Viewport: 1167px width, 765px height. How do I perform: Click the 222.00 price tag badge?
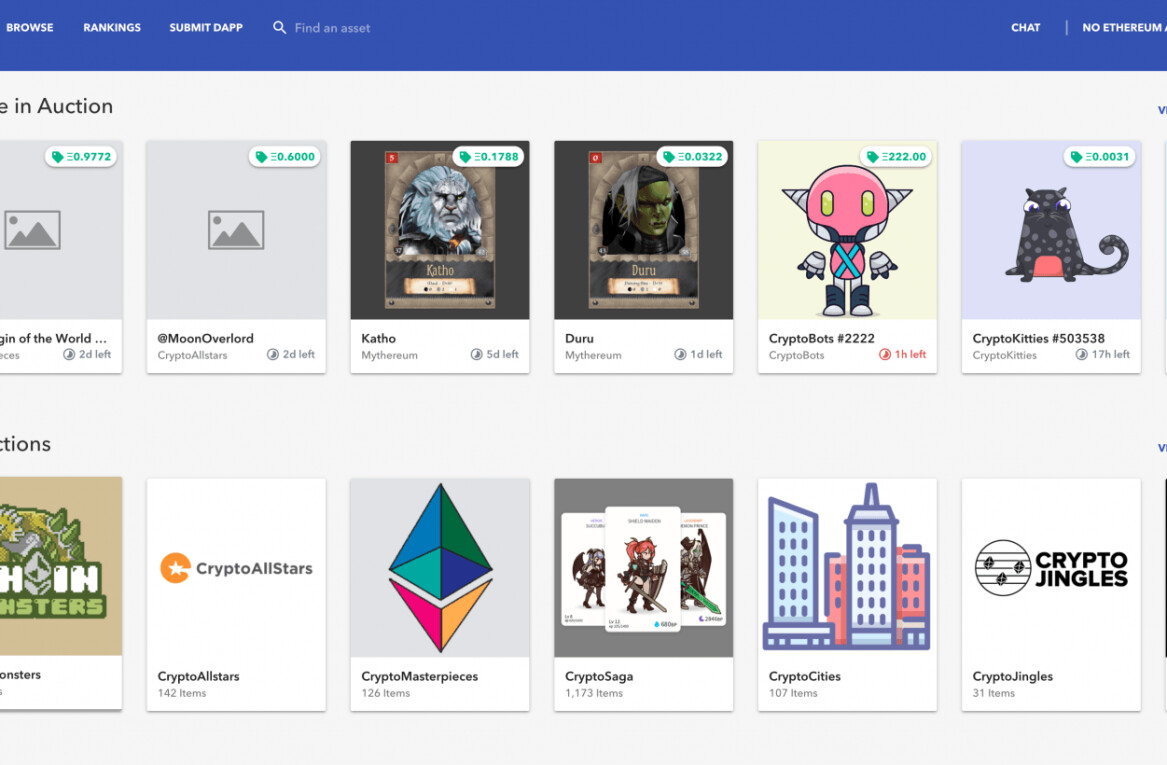pos(897,156)
